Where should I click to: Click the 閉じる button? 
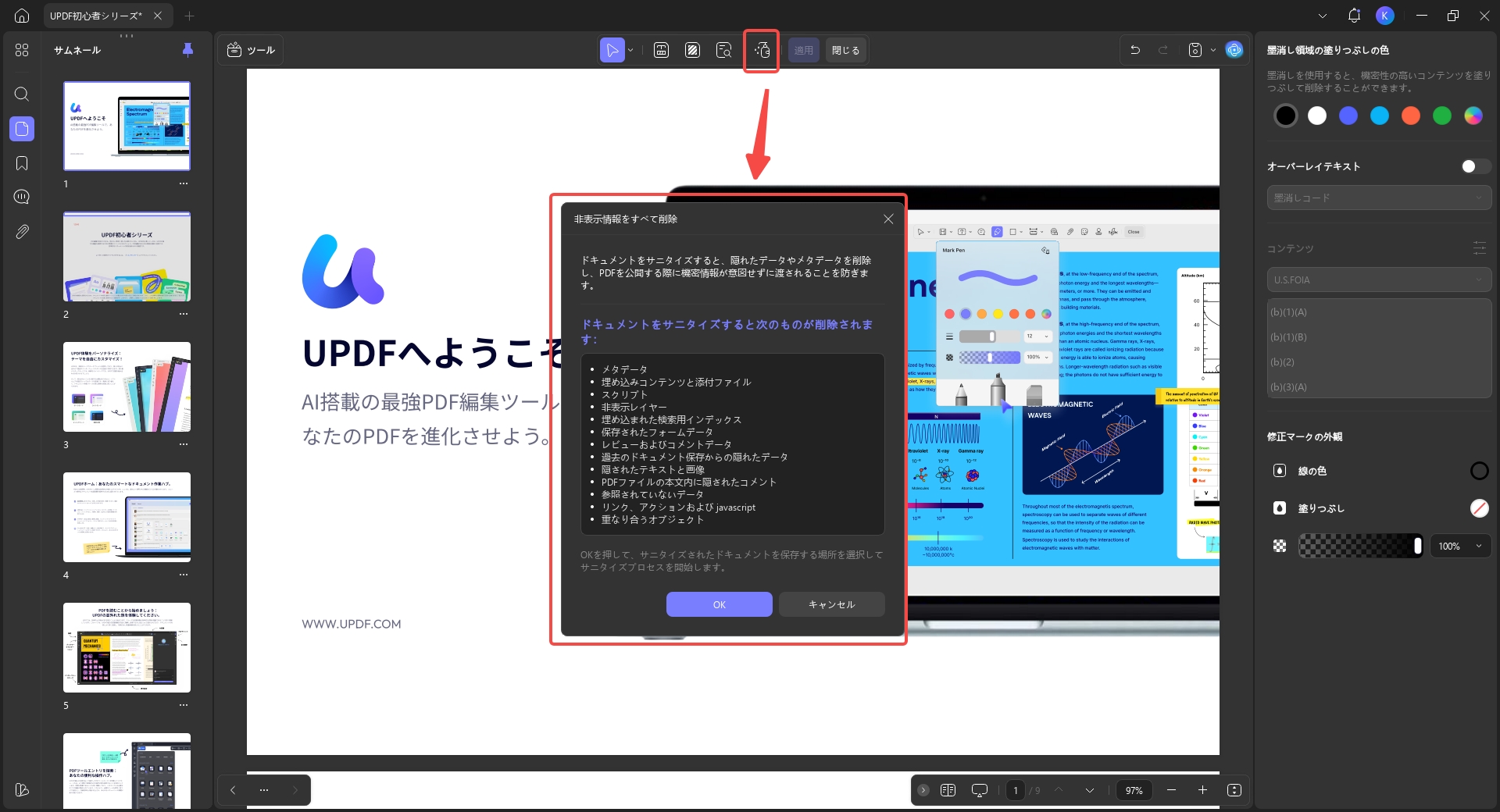pos(845,50)
